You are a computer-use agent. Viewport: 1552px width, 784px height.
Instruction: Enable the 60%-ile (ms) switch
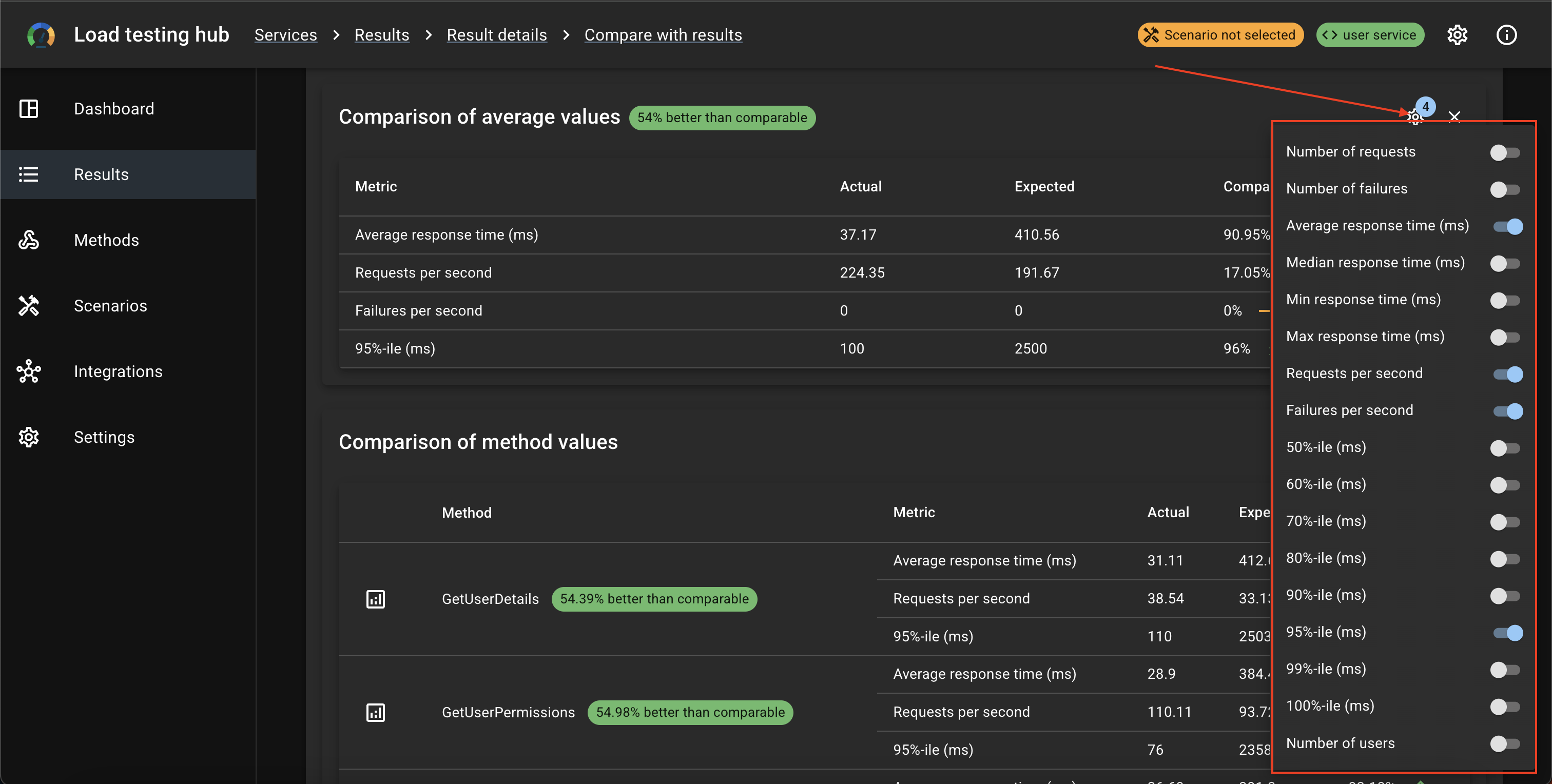[1505, 485]
